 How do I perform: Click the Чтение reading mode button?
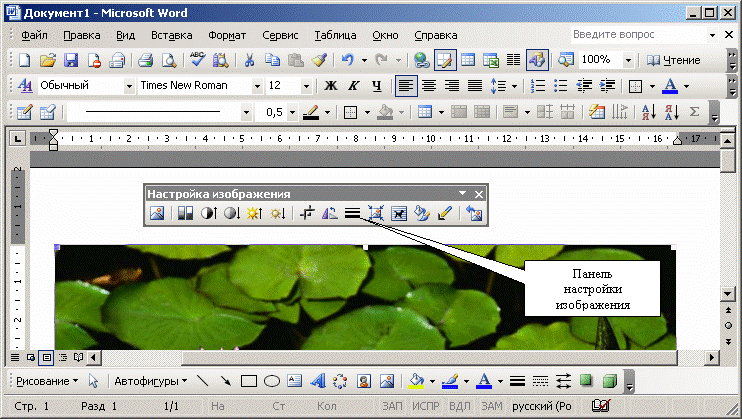point(674,60)
